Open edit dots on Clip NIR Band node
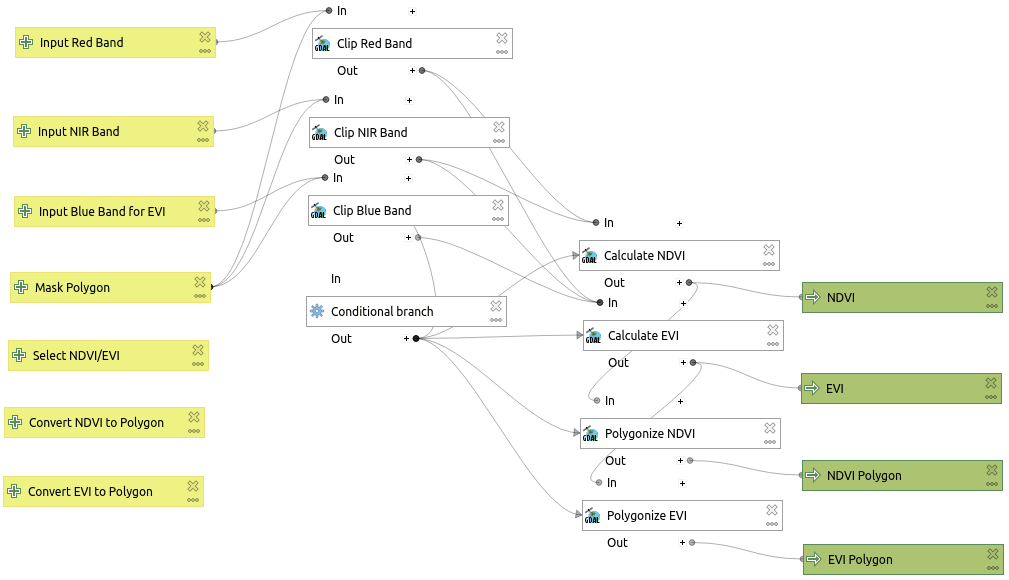 pos(499,140)
